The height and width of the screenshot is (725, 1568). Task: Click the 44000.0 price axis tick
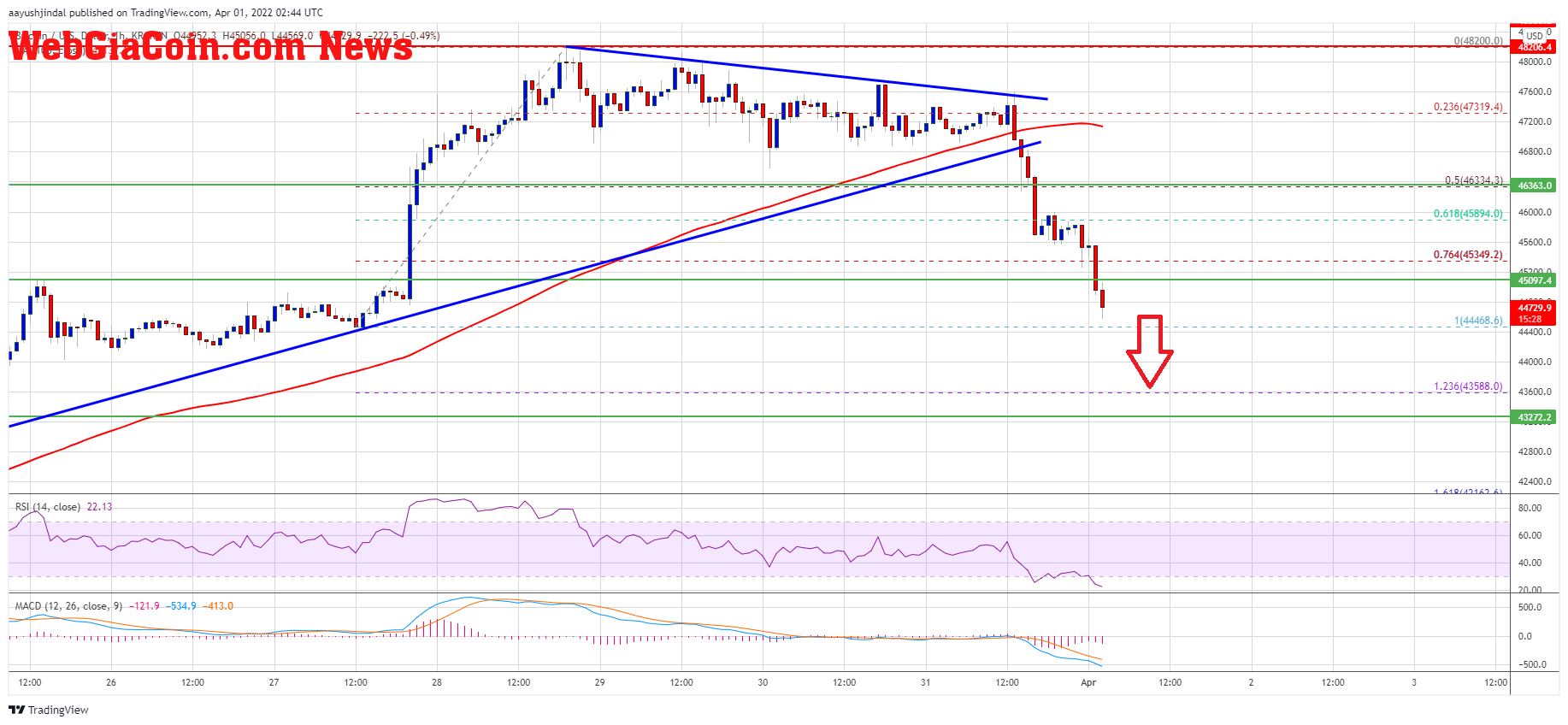(x=1535, y=362)
